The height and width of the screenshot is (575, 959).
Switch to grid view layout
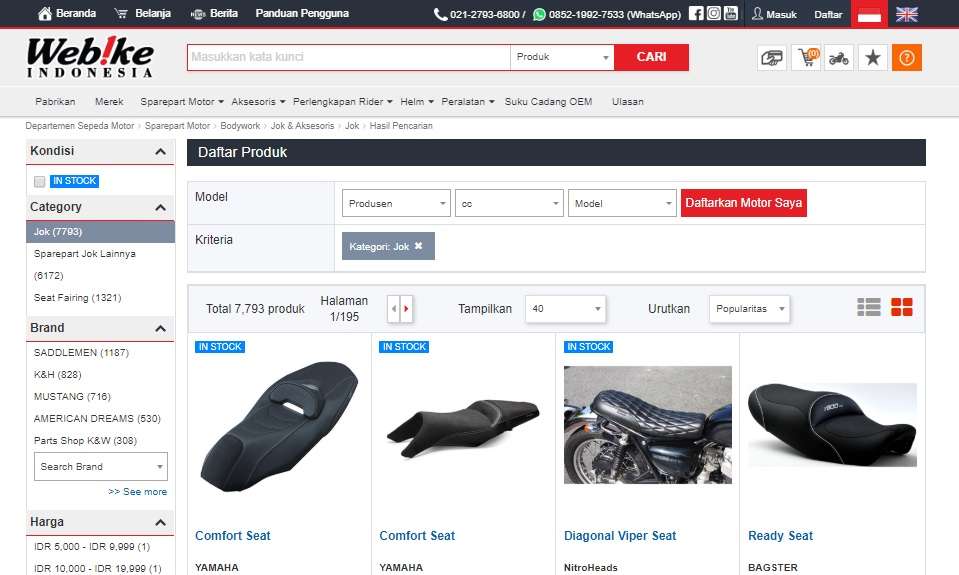coord(902,307)
